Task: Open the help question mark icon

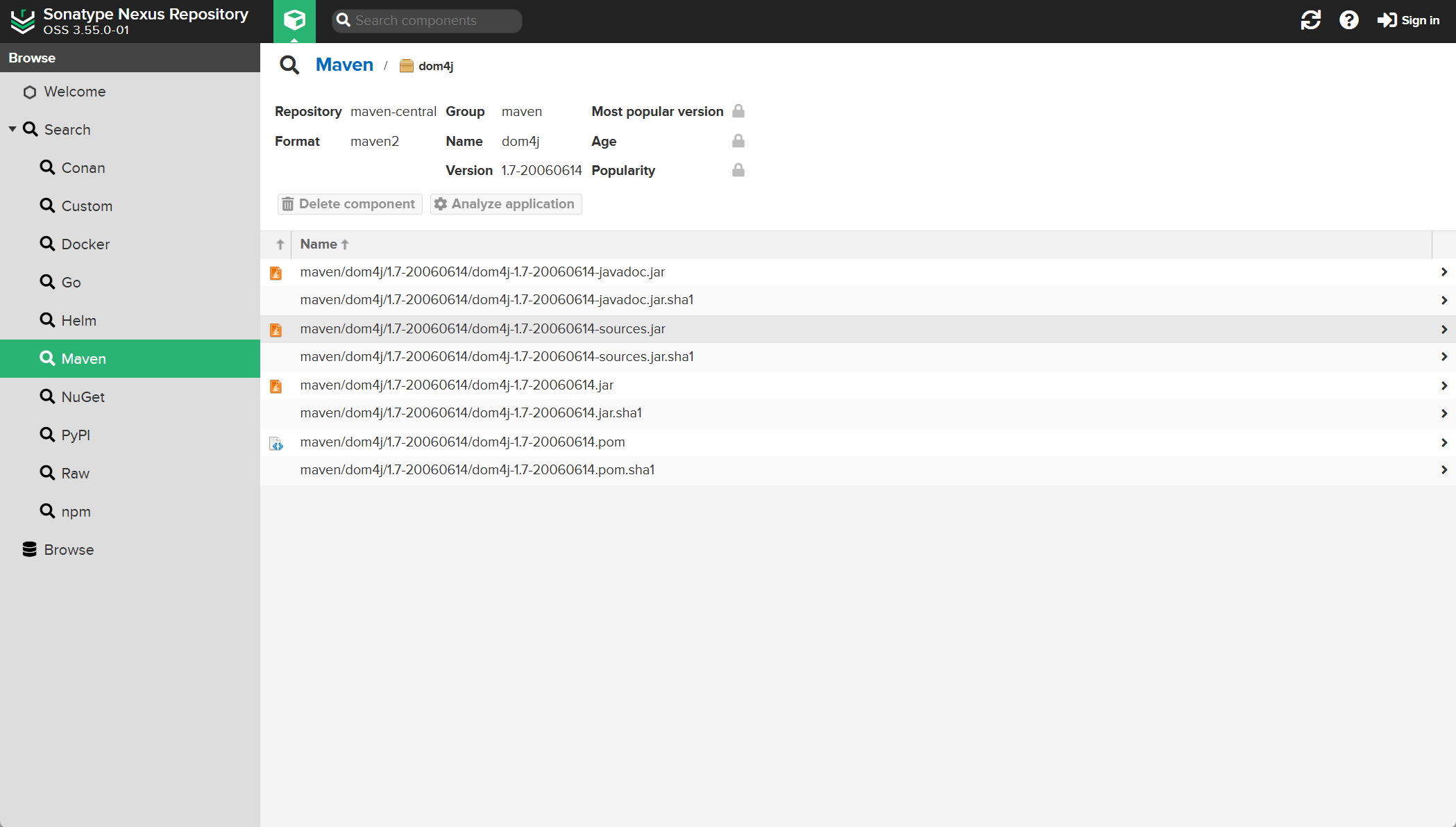Action: point(1348,20)
